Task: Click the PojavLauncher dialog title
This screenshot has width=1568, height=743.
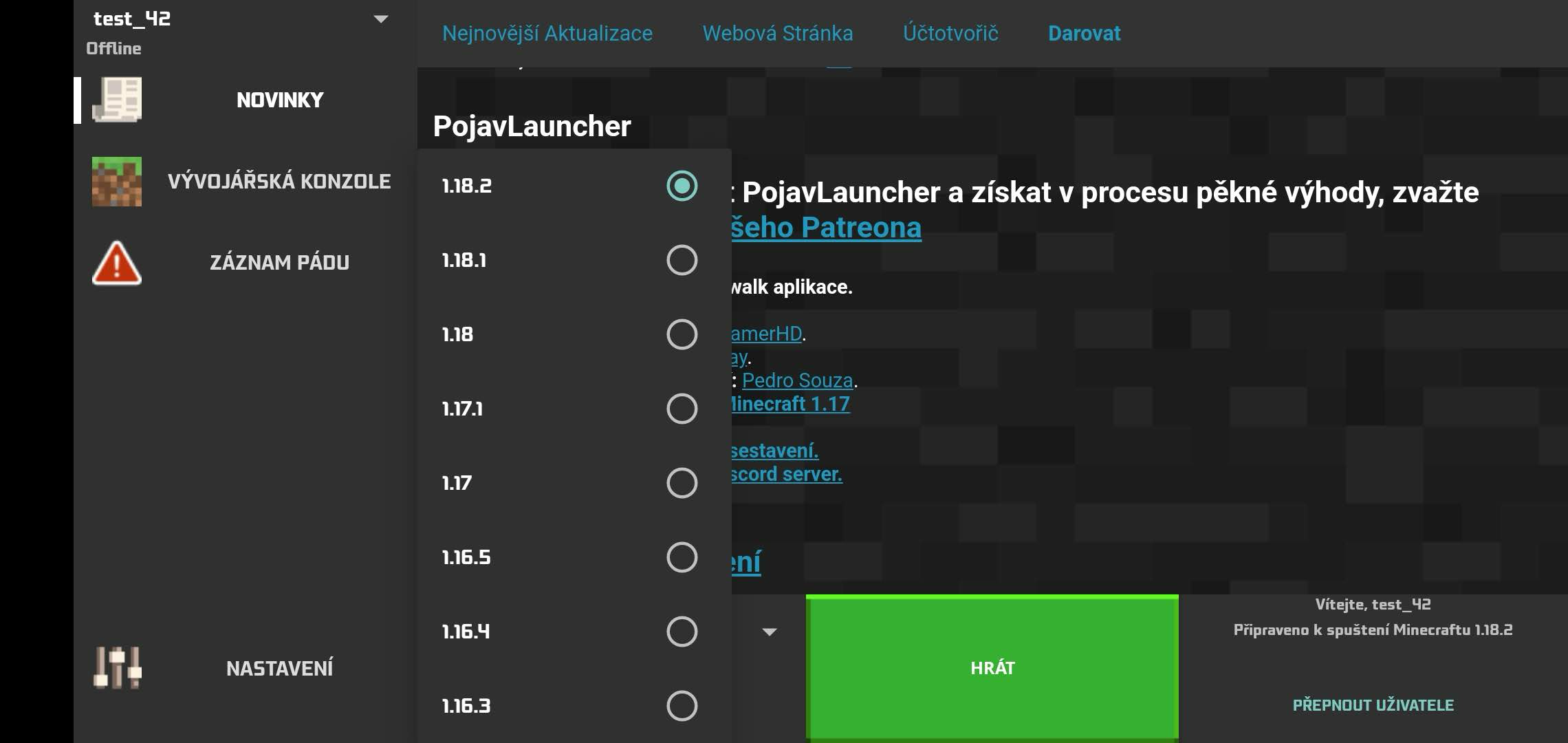Action: tap(532, 126)
